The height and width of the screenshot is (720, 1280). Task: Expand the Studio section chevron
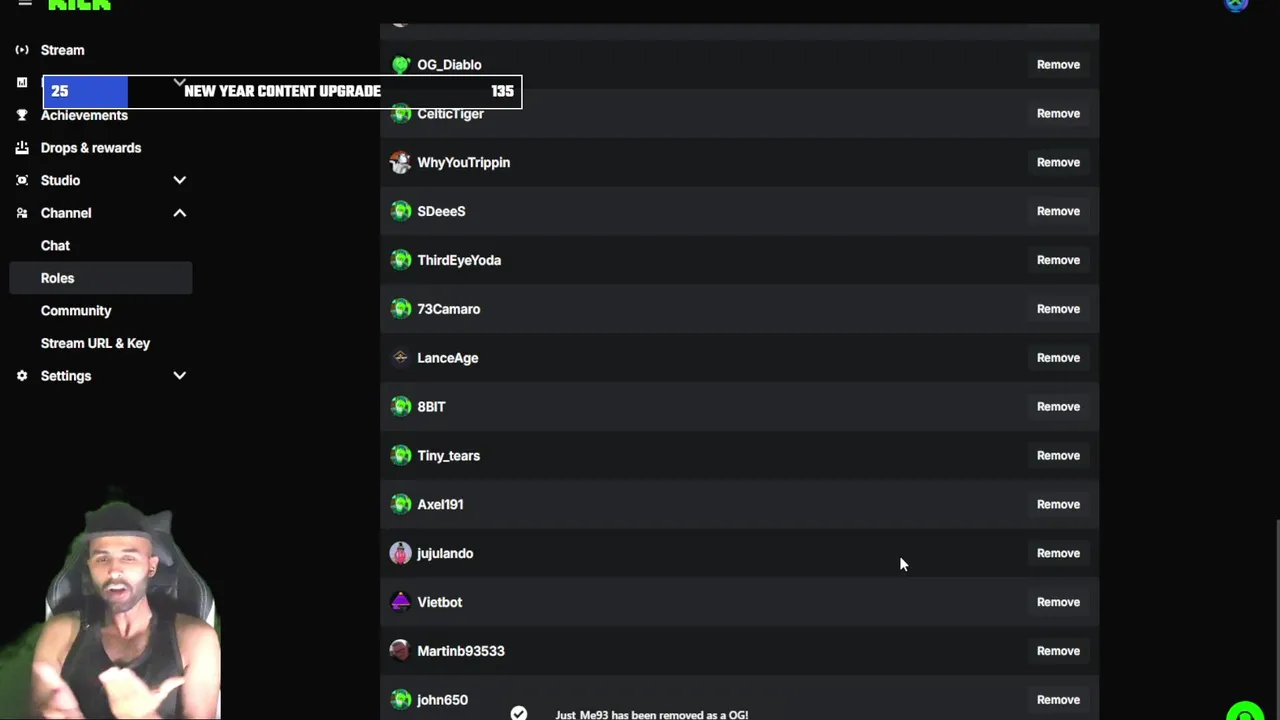pos(179,180)
